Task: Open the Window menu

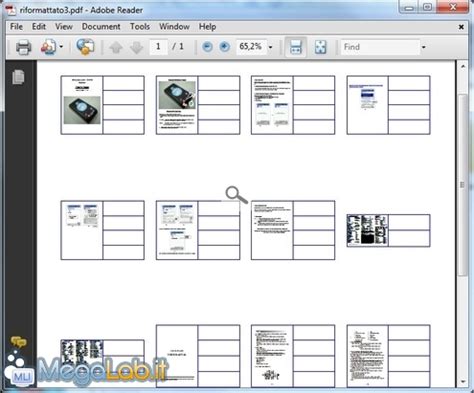Action: pos(174,27)
